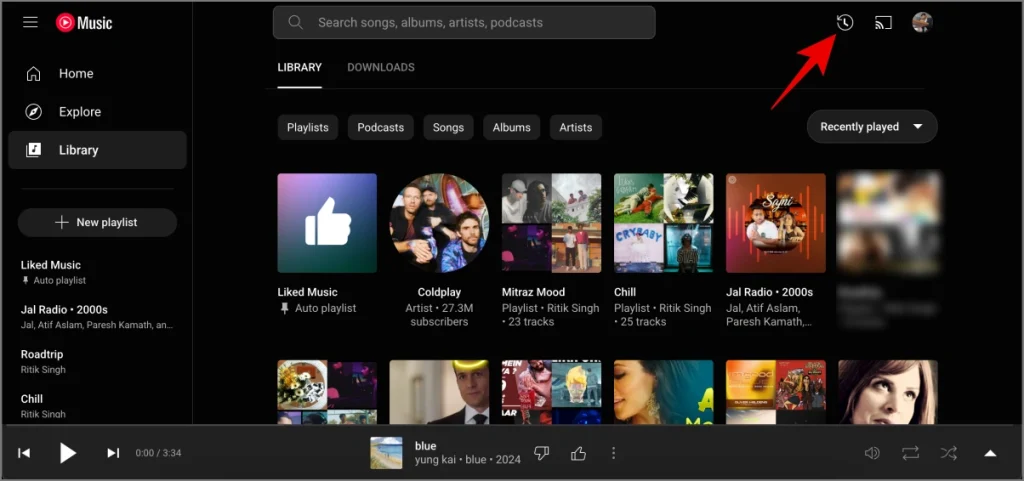Toggle repeat mode

tap(910, 453)
